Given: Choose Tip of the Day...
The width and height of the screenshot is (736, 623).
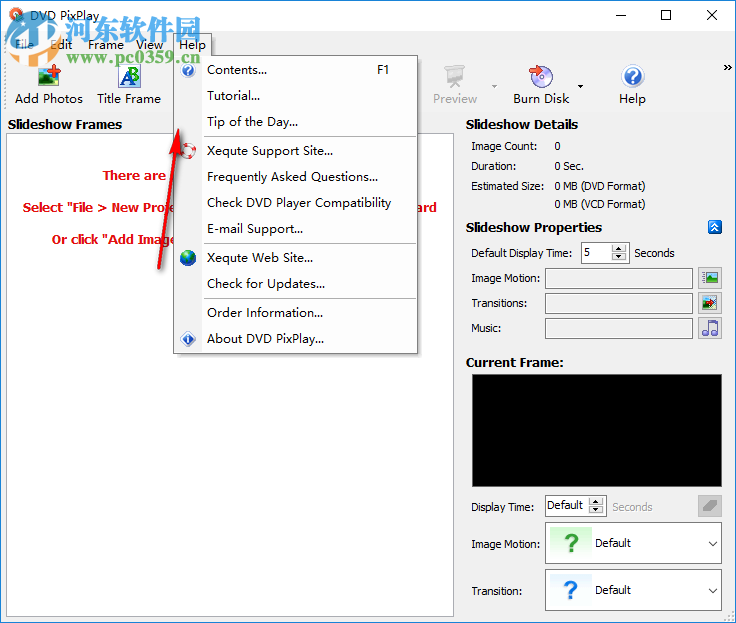Looking at the screenshot, I should 295,122.
